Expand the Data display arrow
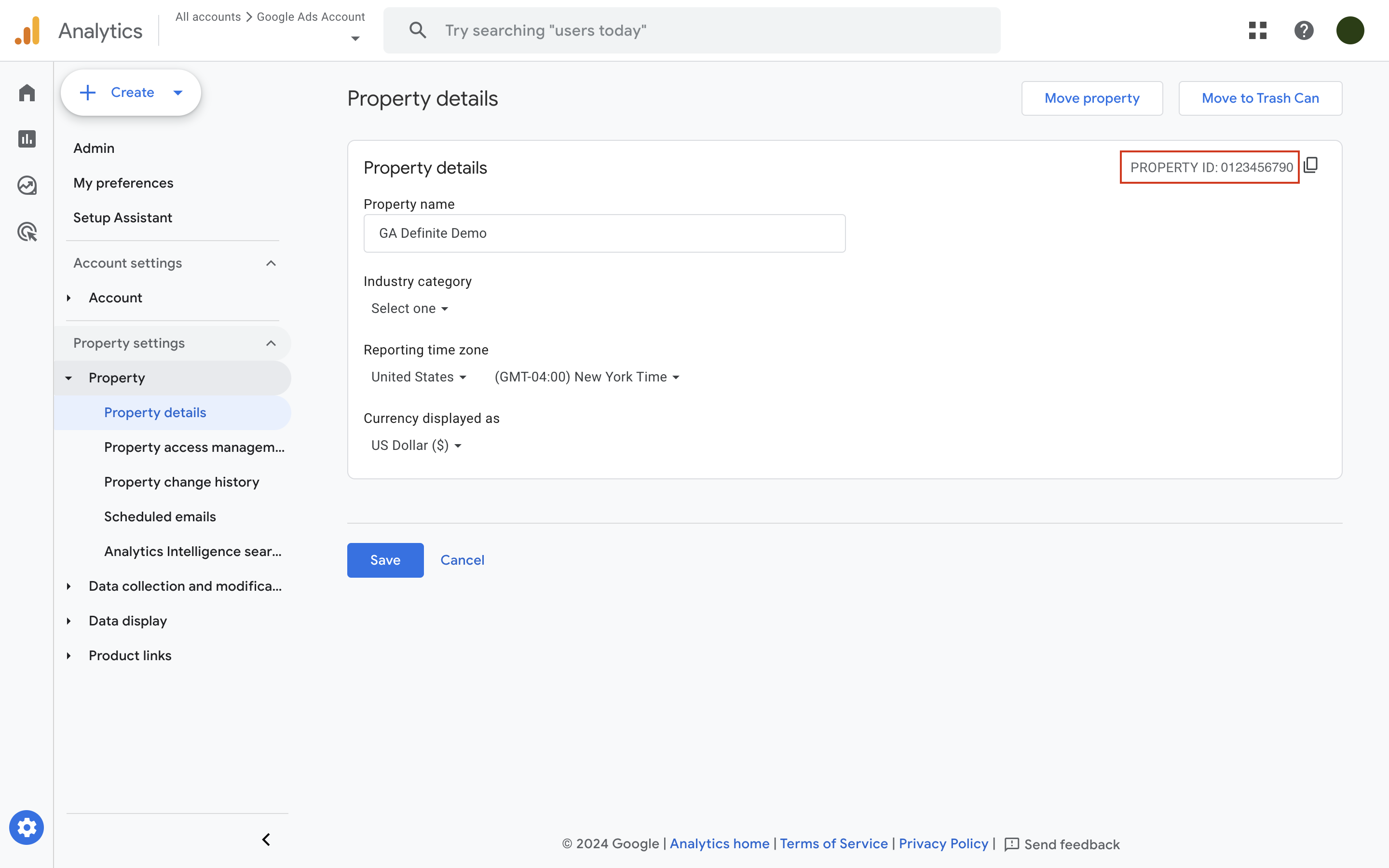This screenshot has height=868, width=1389. [68, 621]
